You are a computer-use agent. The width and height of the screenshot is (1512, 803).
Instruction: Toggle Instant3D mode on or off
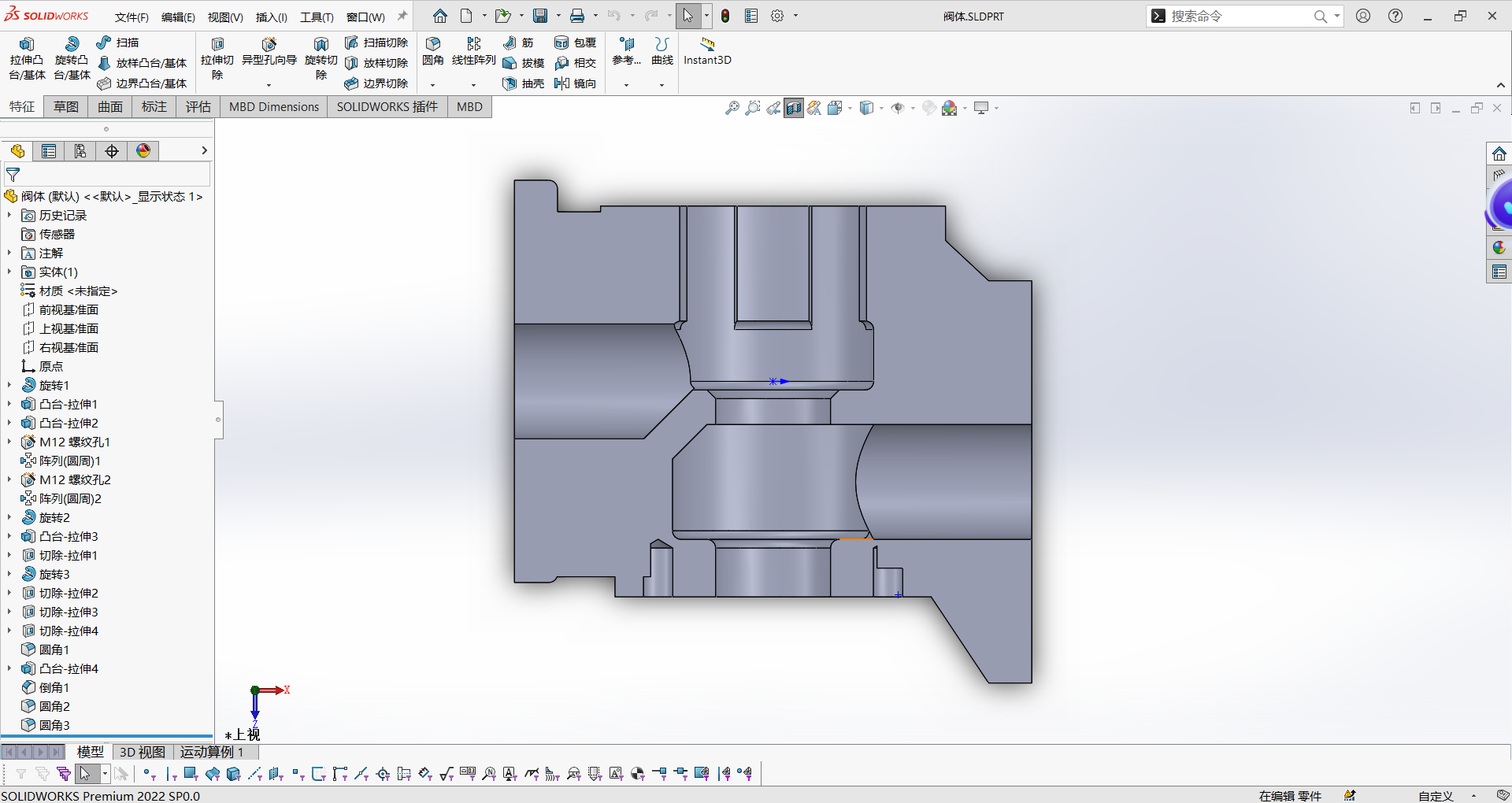[x=707, y=51]
